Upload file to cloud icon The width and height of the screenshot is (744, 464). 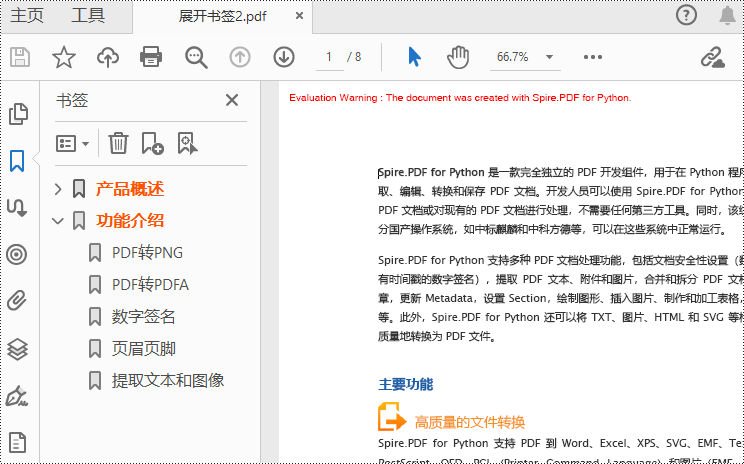coord(108,57)
